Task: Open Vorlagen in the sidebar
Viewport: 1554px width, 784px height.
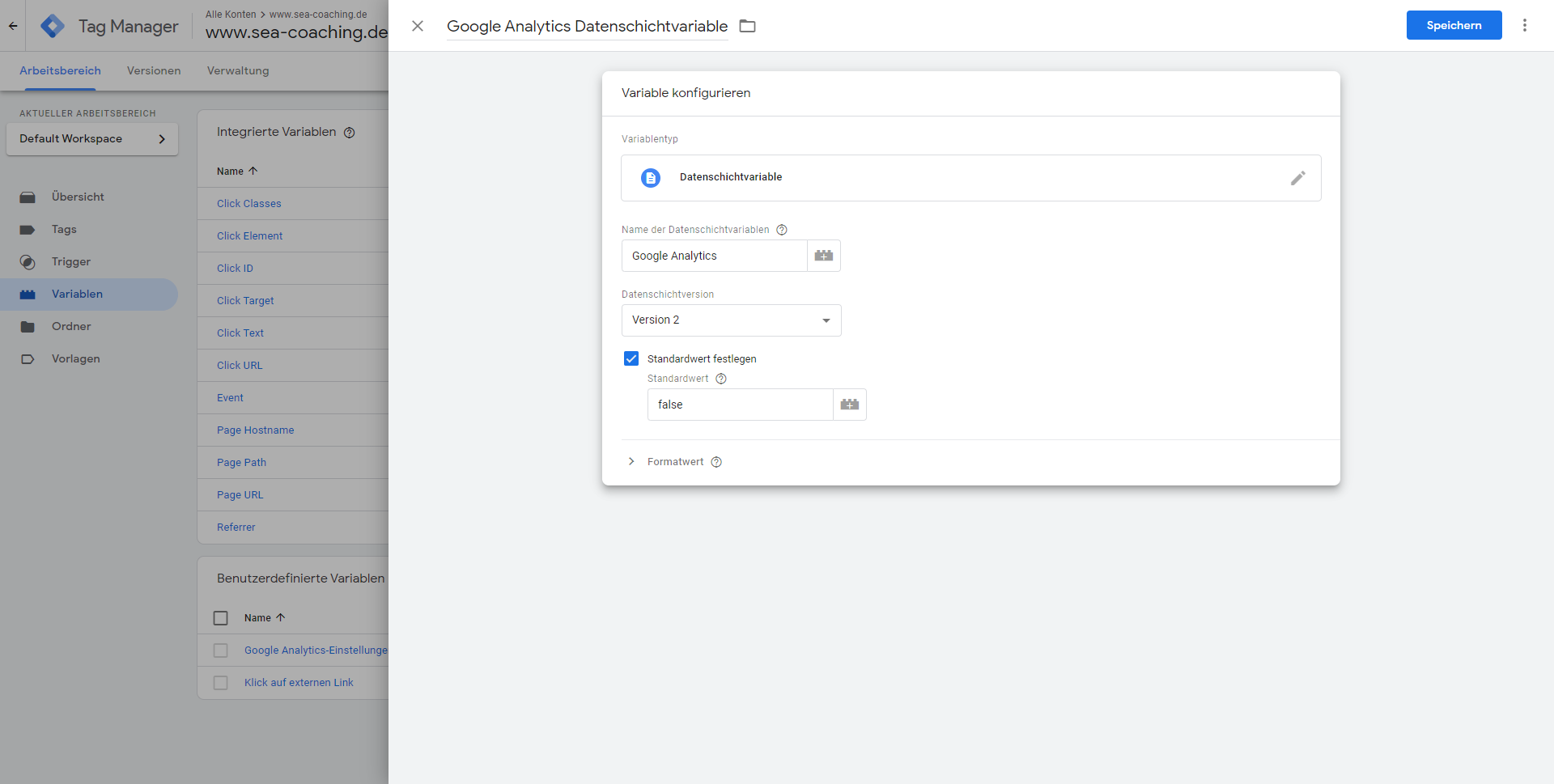Action: tap(76, 358)
